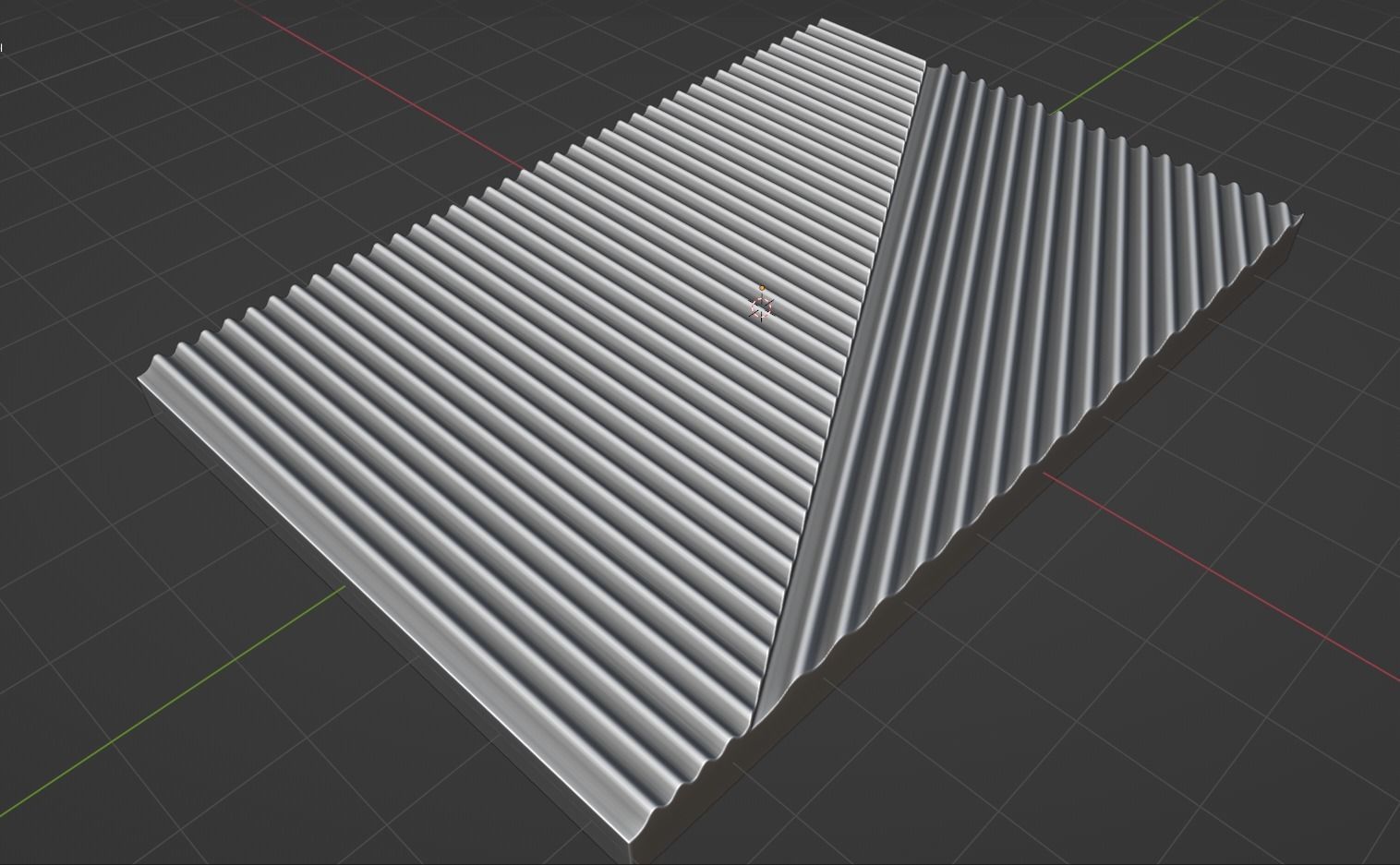Click the orange object origin dot
This screenshot has width=1400, height=865.
(x=762, y=288)
